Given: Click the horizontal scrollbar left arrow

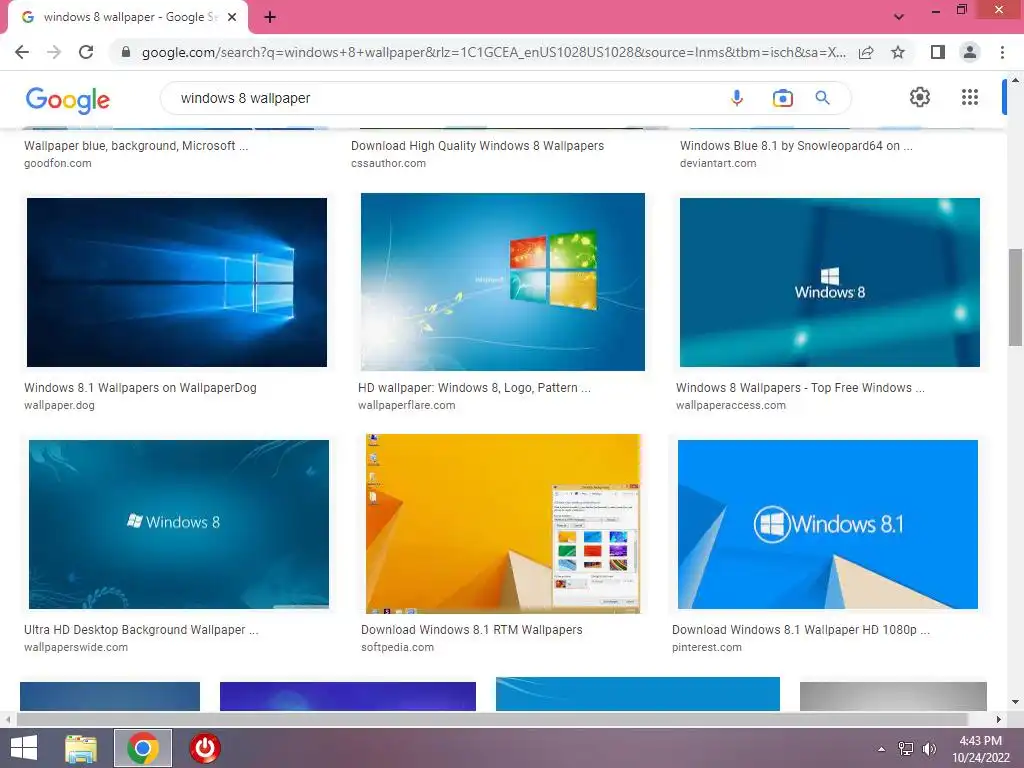Looking at the screenshot, I should click(8, 719).
